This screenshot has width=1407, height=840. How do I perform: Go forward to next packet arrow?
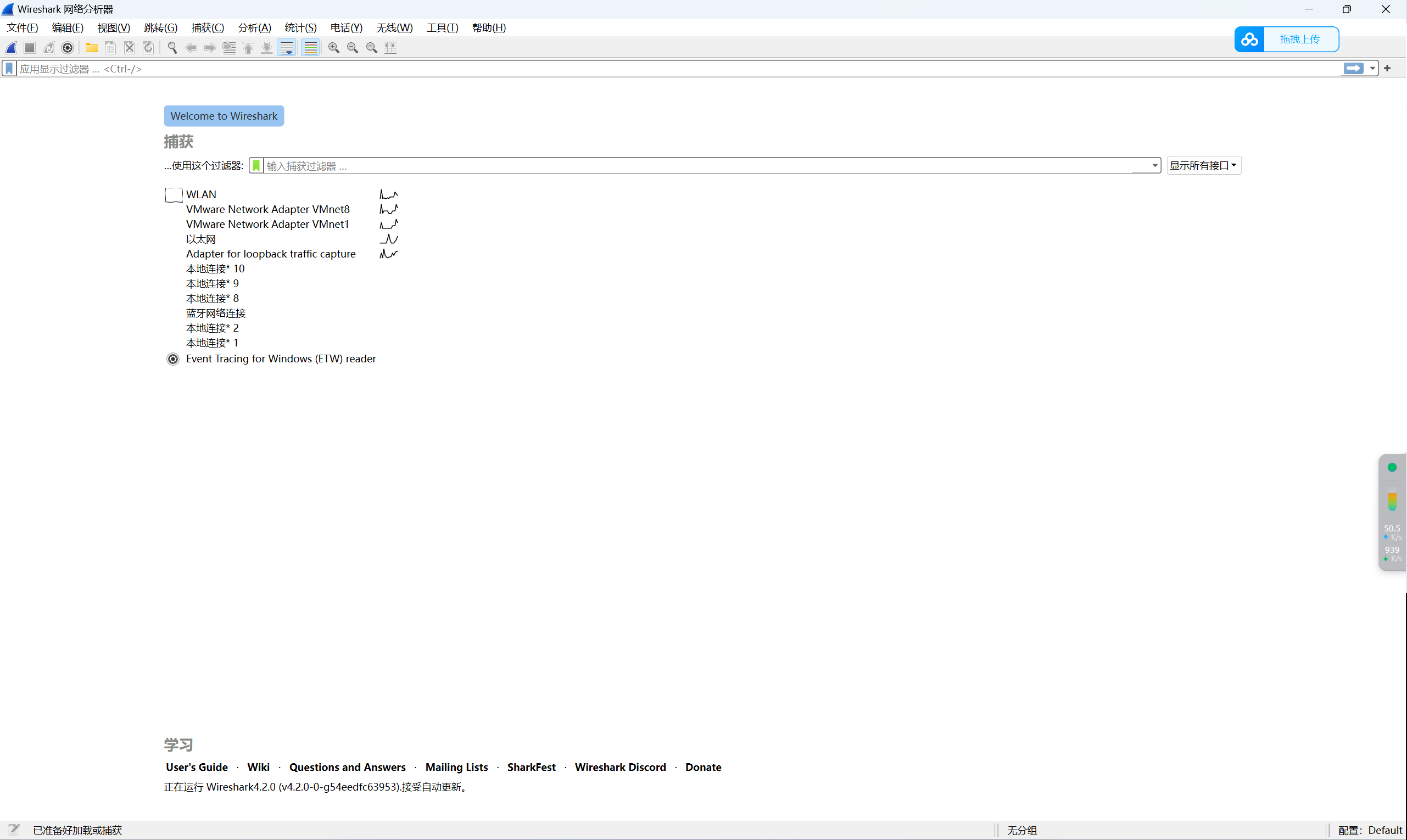pos(210,48)
